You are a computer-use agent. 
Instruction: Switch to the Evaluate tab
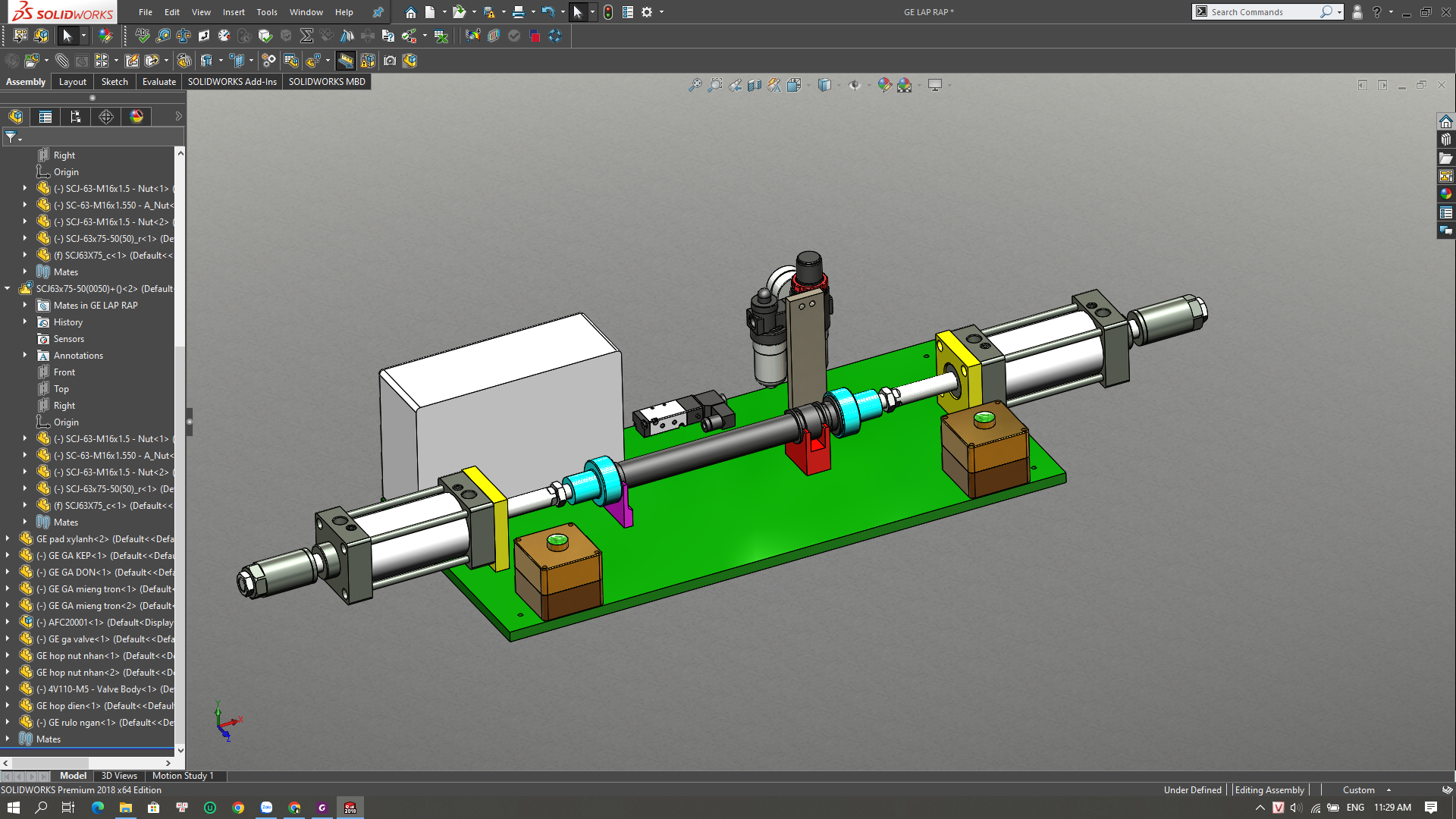click(158, 82)
